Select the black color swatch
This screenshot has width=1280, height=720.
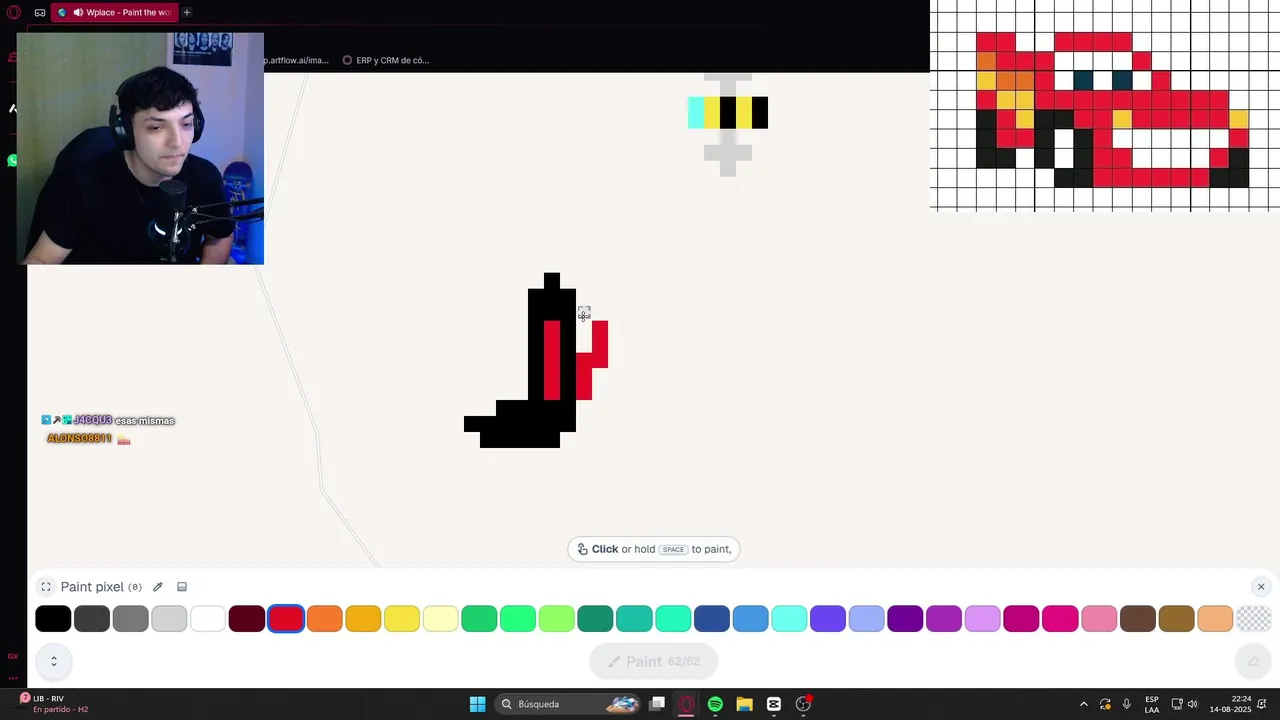(x=53, y=619)
